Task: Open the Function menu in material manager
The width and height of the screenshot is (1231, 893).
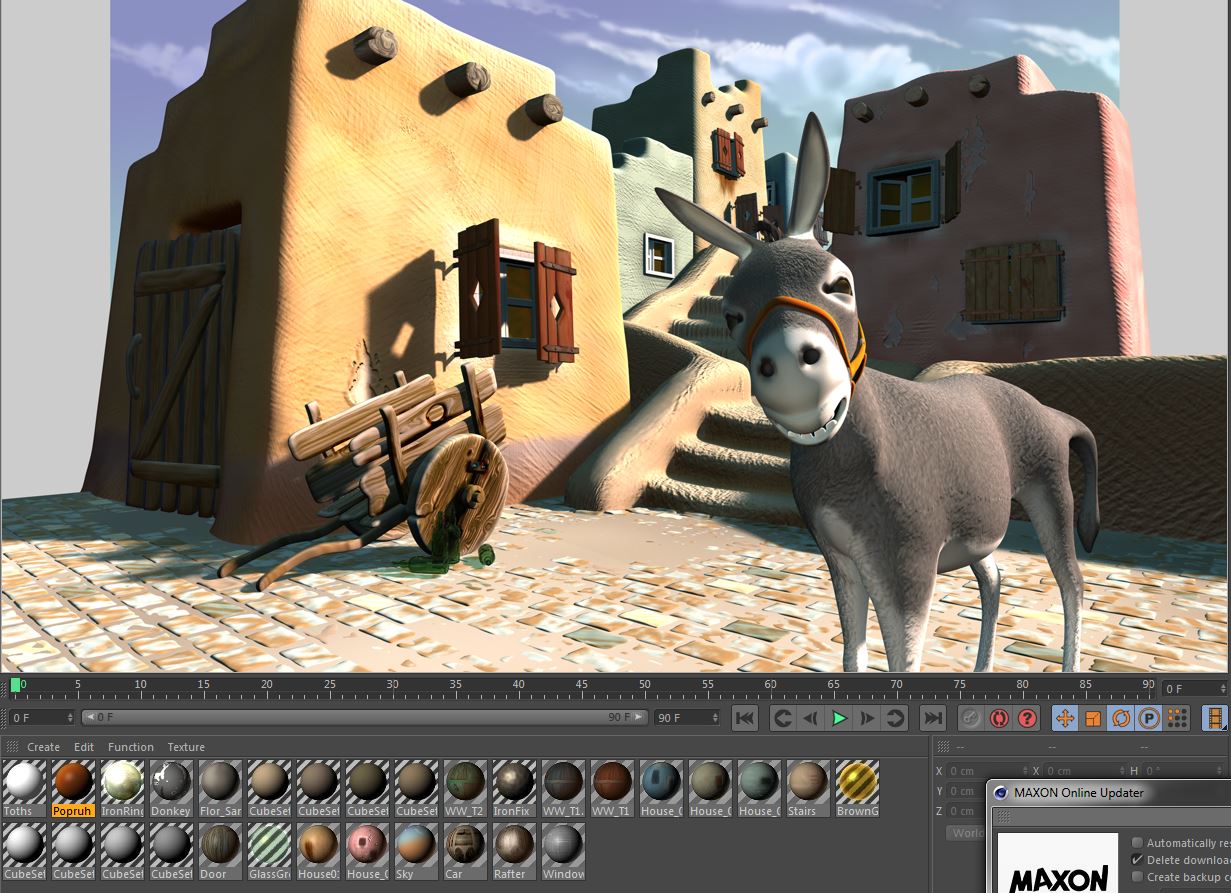Action: point(131,747)
